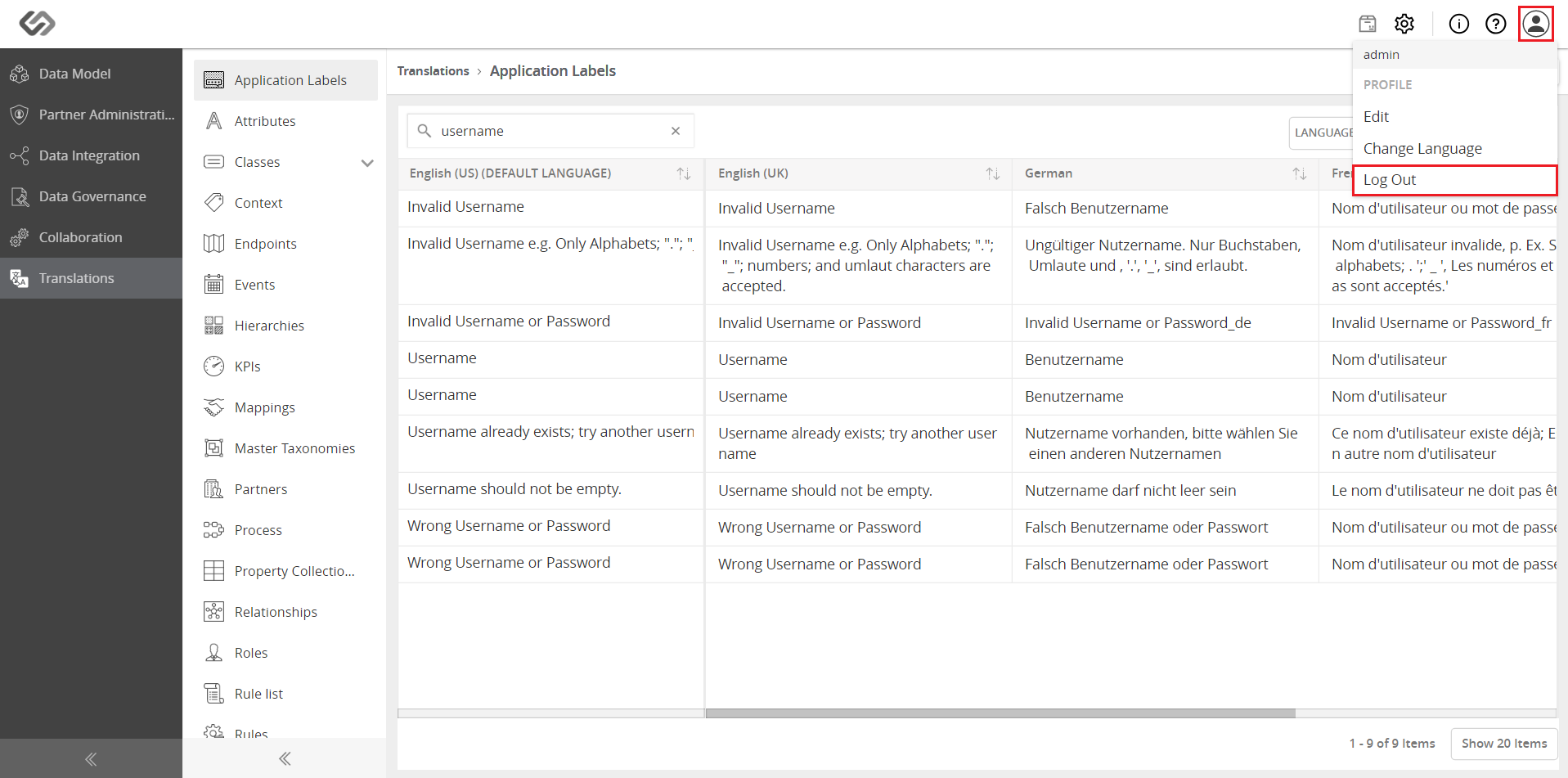Open Data Governance in sidebar
Screen dimensions: 1568x778
(91, 196)
